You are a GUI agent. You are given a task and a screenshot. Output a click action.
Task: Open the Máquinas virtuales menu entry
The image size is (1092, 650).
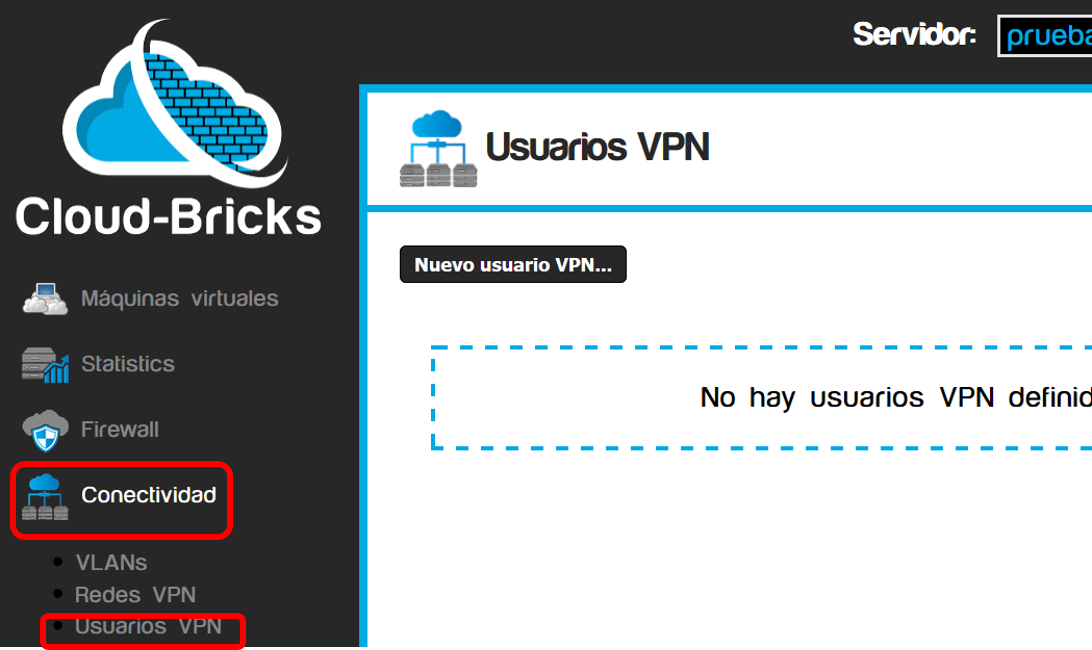pos(180,298)
